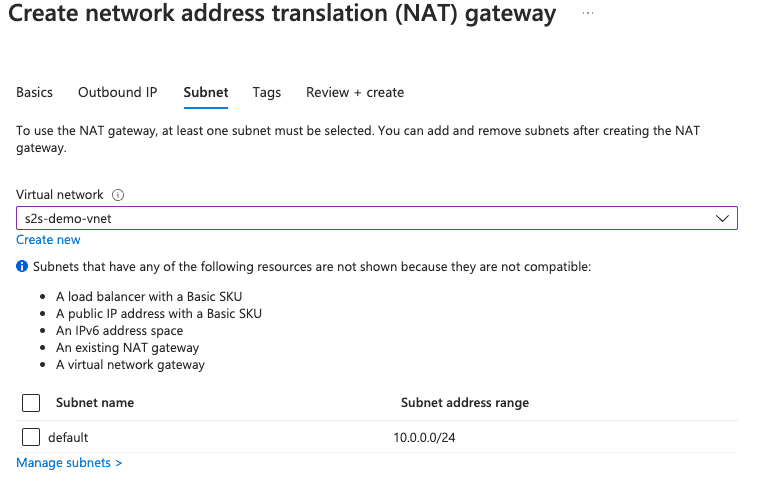Click the Create NAT gateway page title

pyautogui.click(x=282, y=14)
